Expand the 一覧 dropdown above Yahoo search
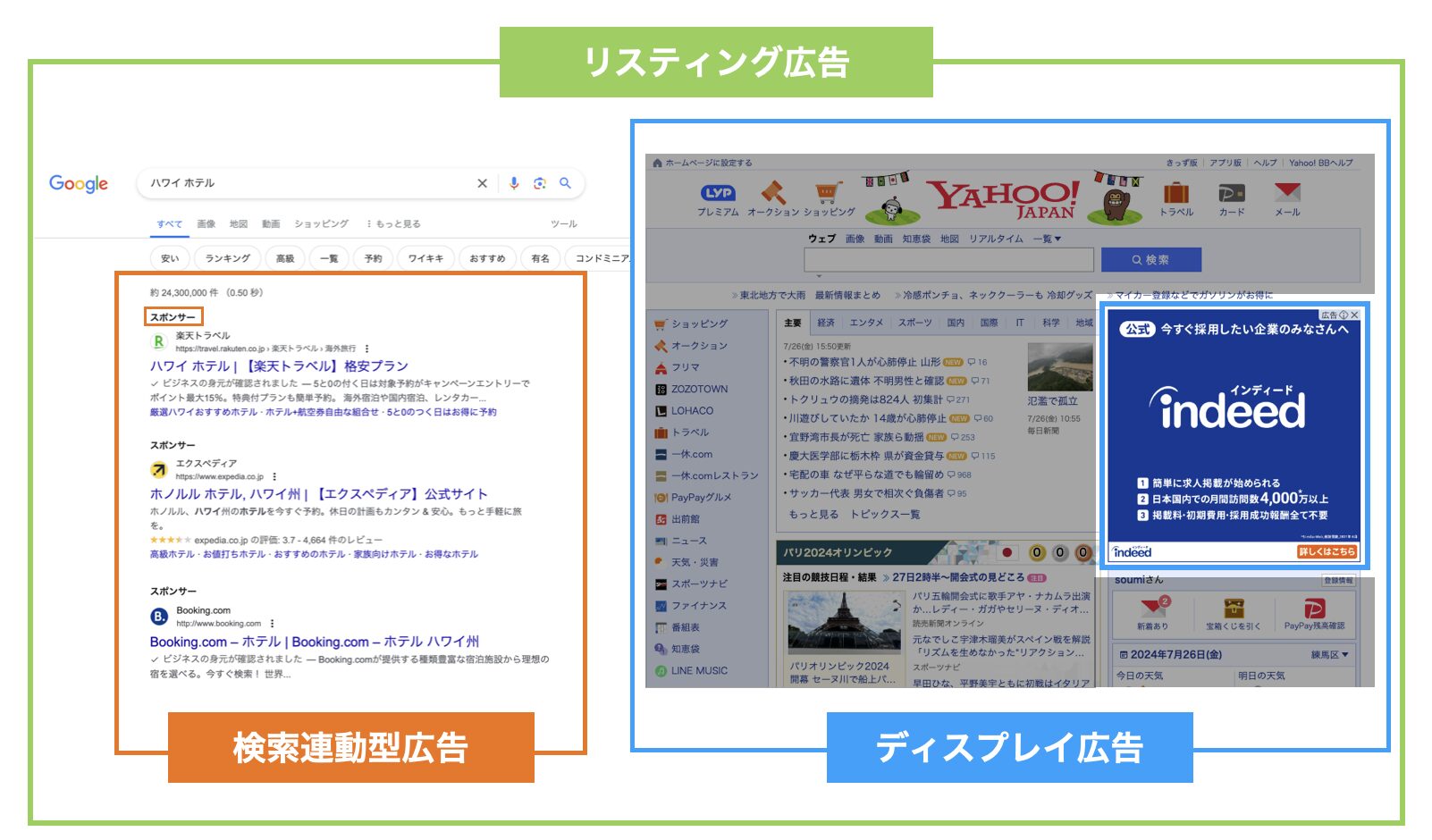The width and height of the screenshot is (1432, 840). coord(1047,239)
